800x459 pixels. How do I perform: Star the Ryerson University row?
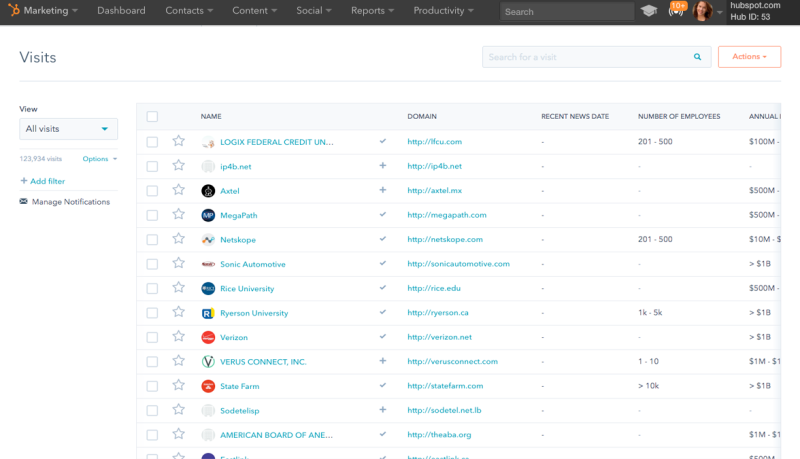point(178,312)
